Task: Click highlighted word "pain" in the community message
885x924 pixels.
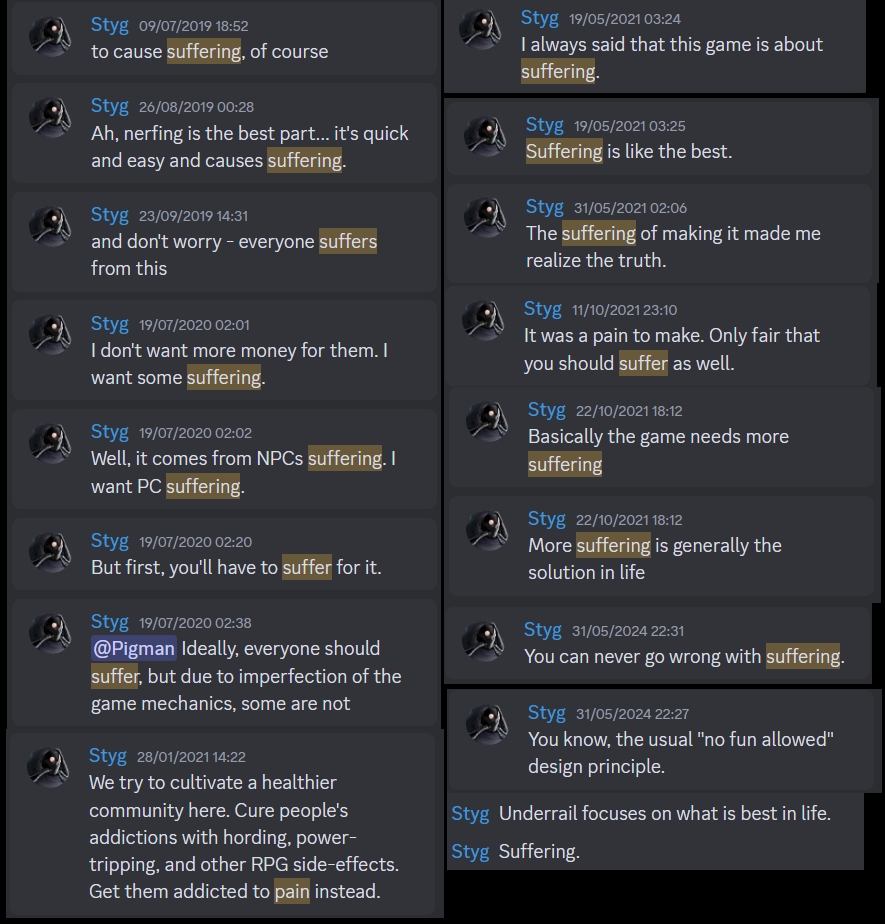Action: [x=292, y=891]
